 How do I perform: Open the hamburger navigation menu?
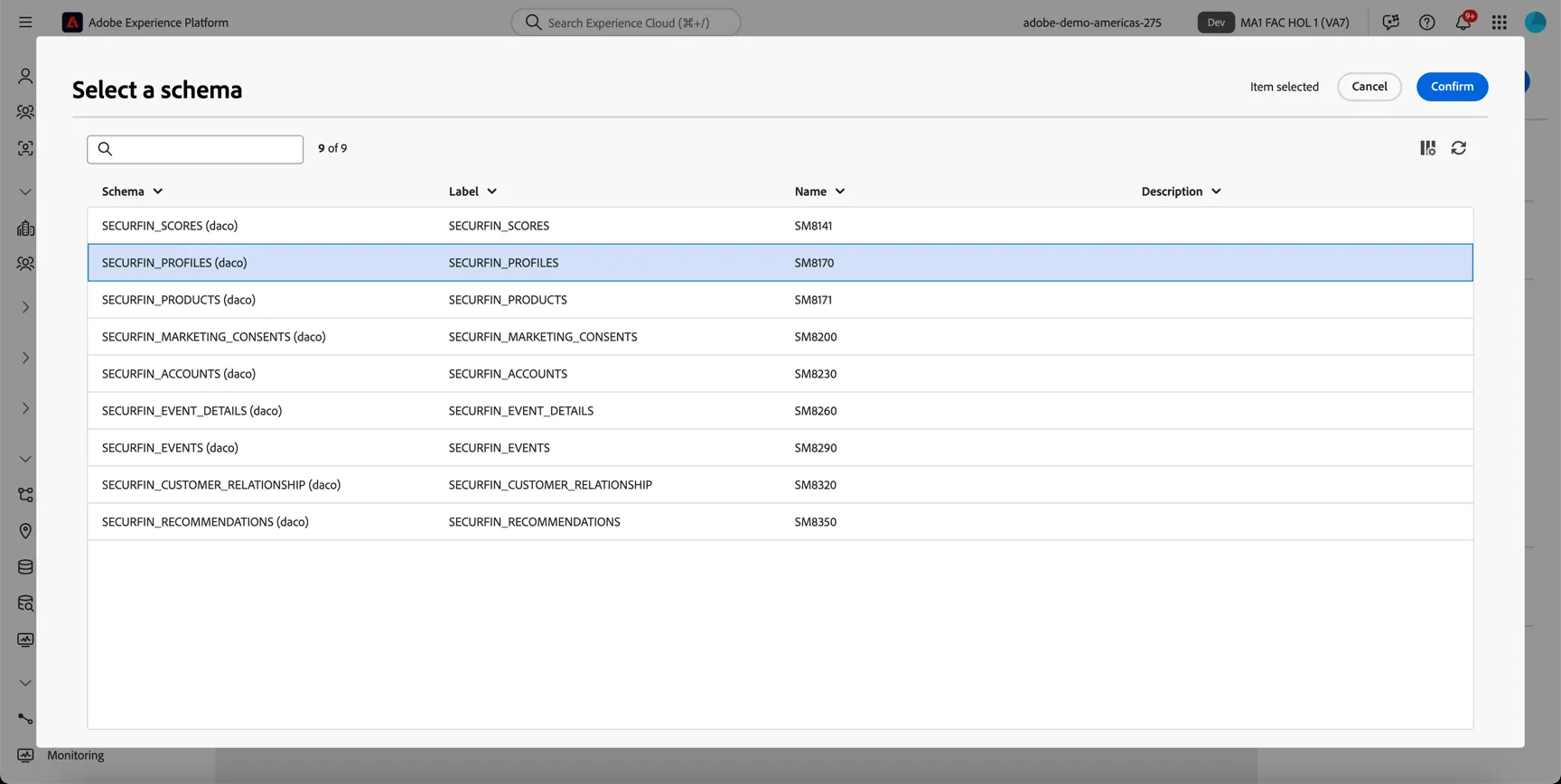[x=25, y=23]
